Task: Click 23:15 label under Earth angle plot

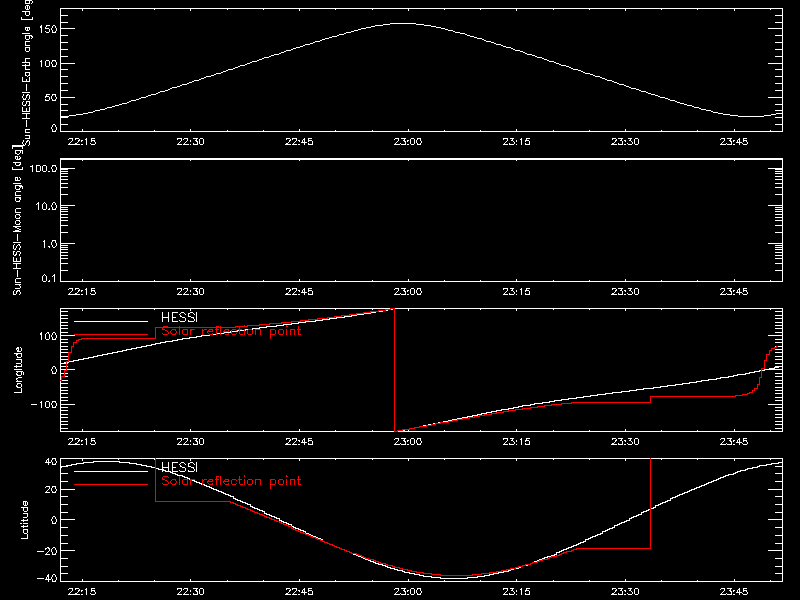Action: click(516, 141)
